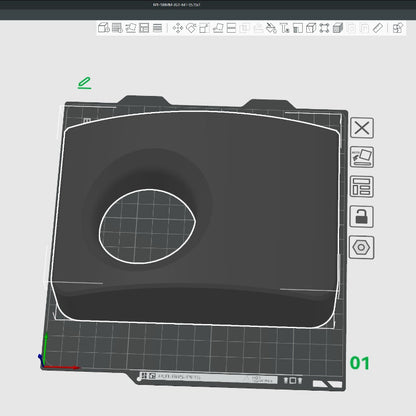Click the Add plate icon
Image resolution: width=416 pixels, height=416 pixels.
pos(117,28)
